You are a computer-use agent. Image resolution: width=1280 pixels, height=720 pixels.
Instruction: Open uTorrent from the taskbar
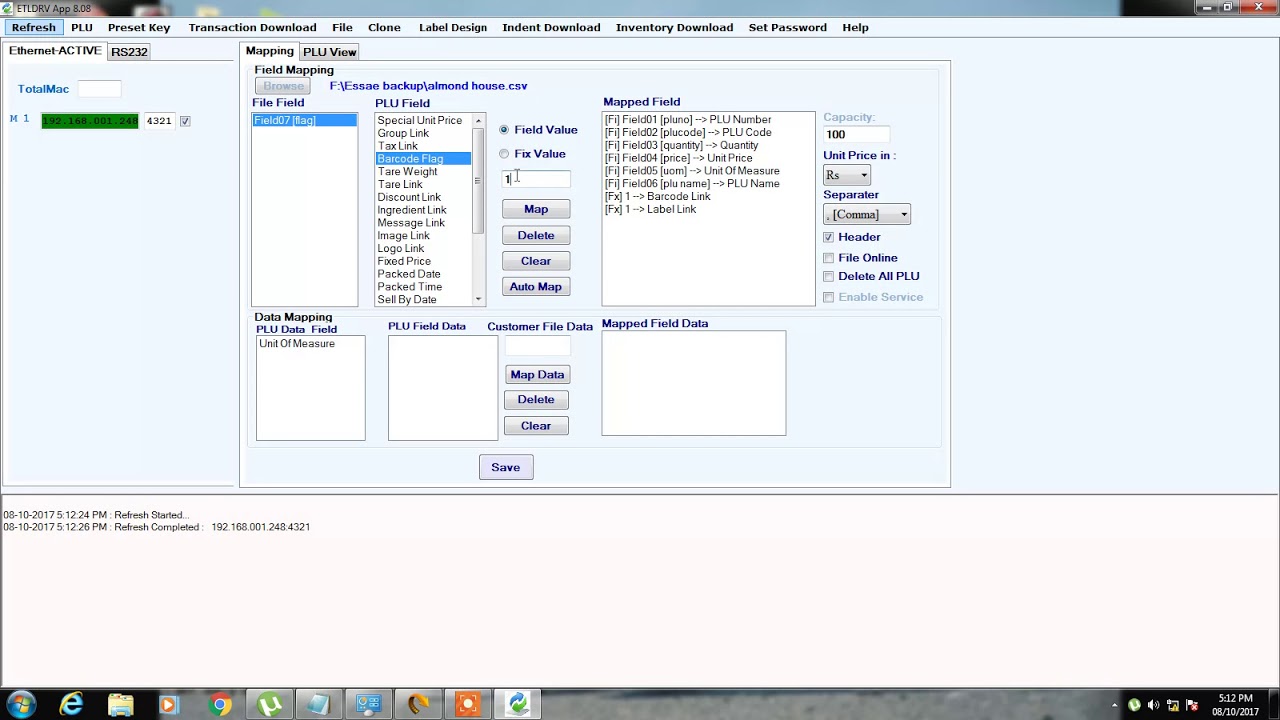point(269,705)
